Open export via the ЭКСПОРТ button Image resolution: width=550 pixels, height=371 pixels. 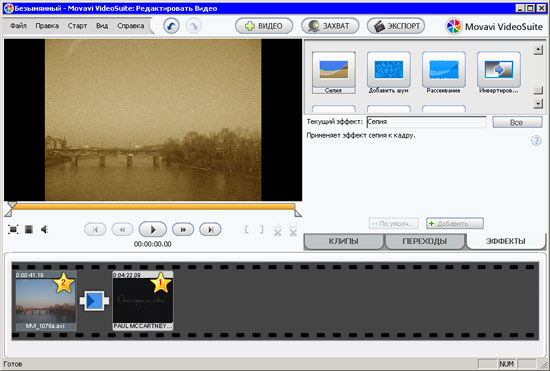[x=396, y=26]
